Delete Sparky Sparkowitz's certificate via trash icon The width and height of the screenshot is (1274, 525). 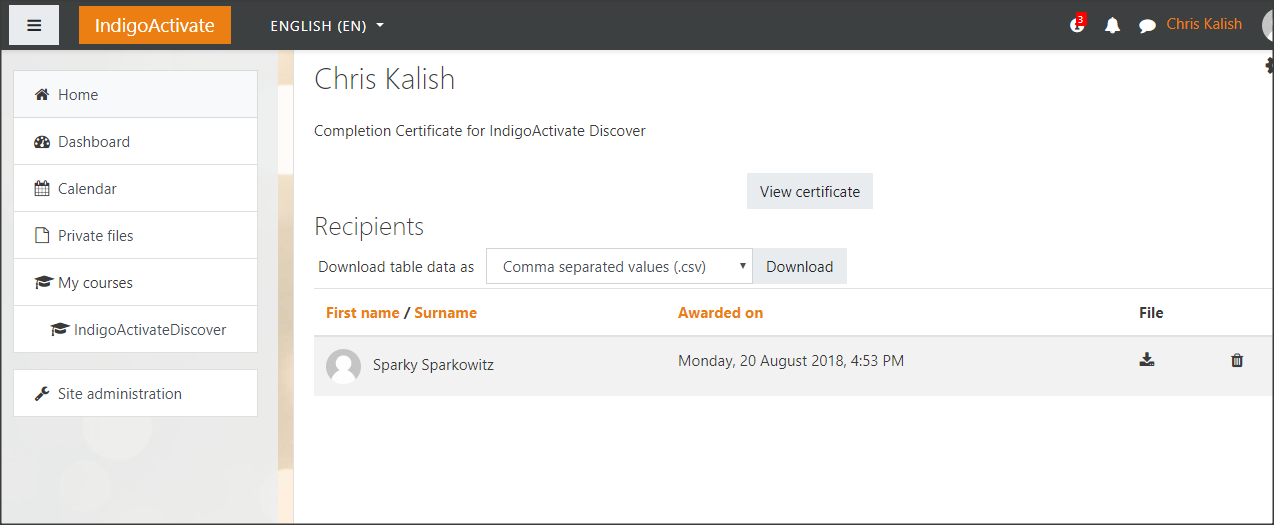tap(1237, 360)
